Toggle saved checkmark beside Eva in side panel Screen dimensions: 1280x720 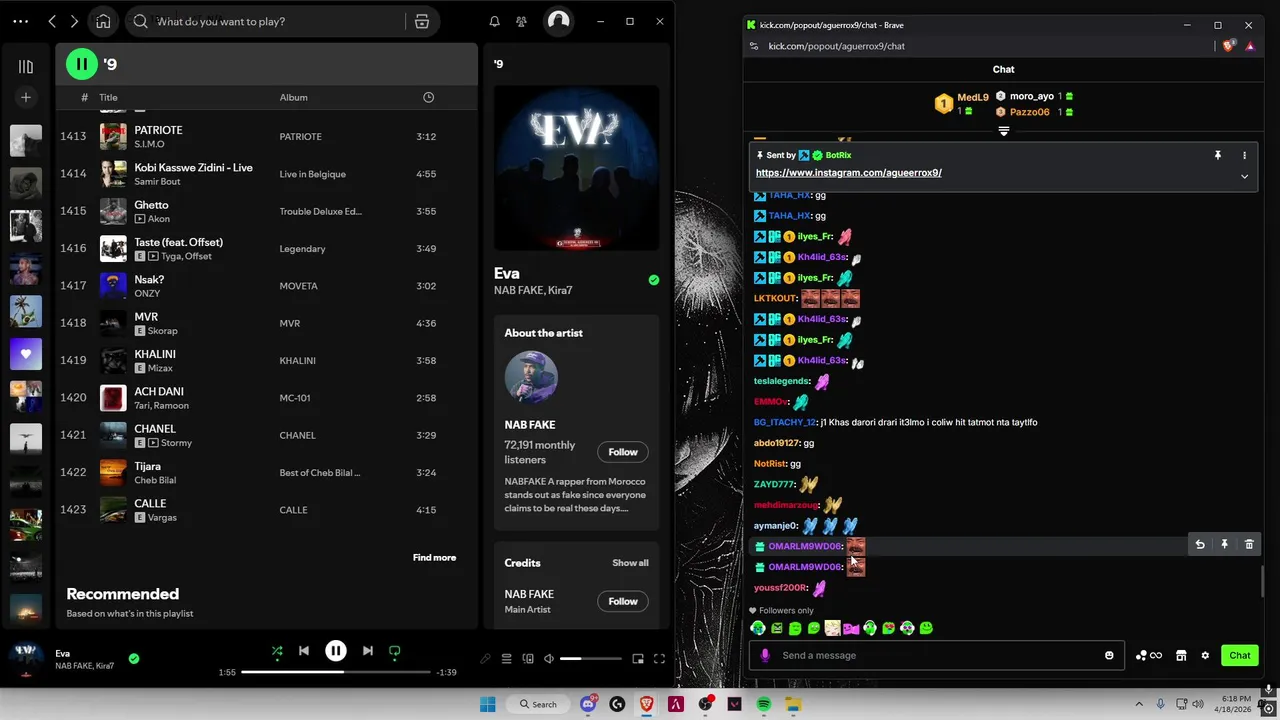653,280
